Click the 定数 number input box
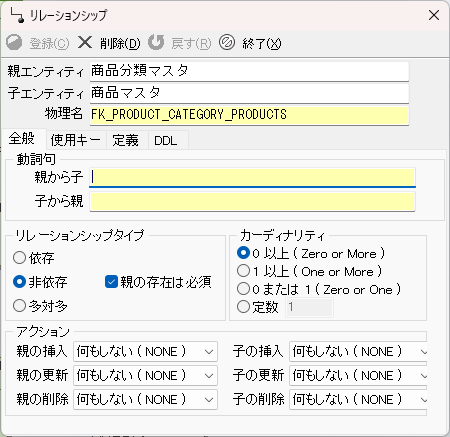Image resolution: width=450 pixels, height=437 pixels. [309, 307]
